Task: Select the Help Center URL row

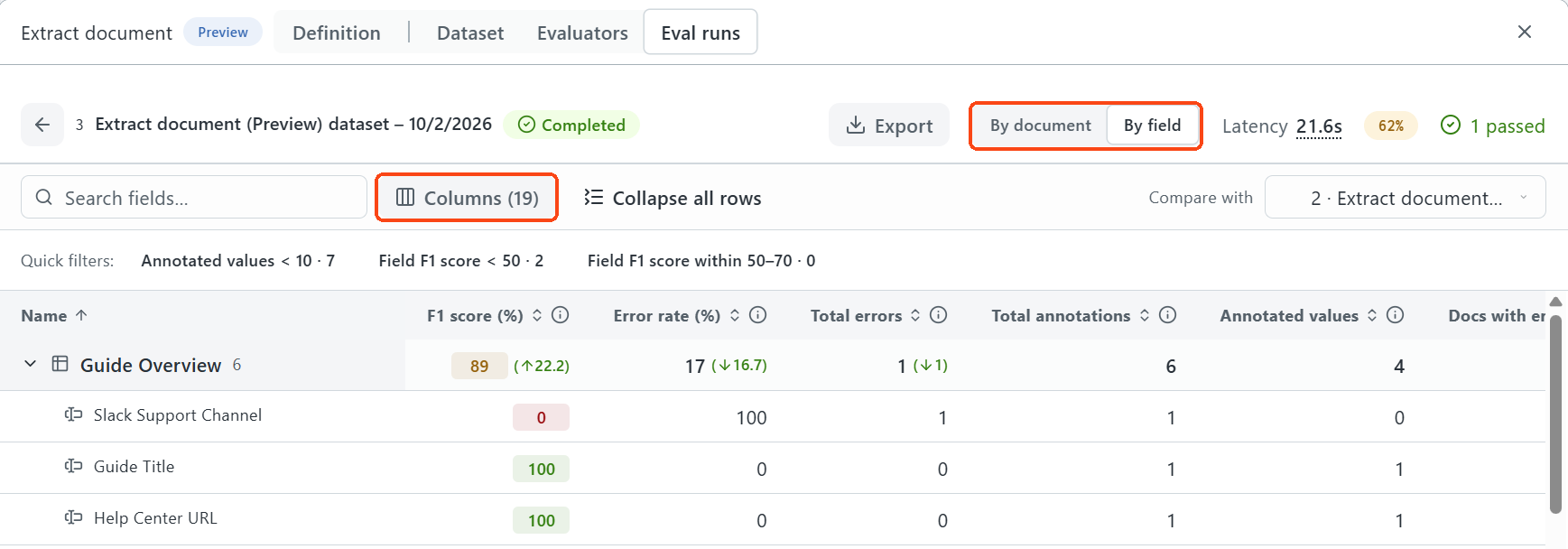Action: (x=772, y=519)
